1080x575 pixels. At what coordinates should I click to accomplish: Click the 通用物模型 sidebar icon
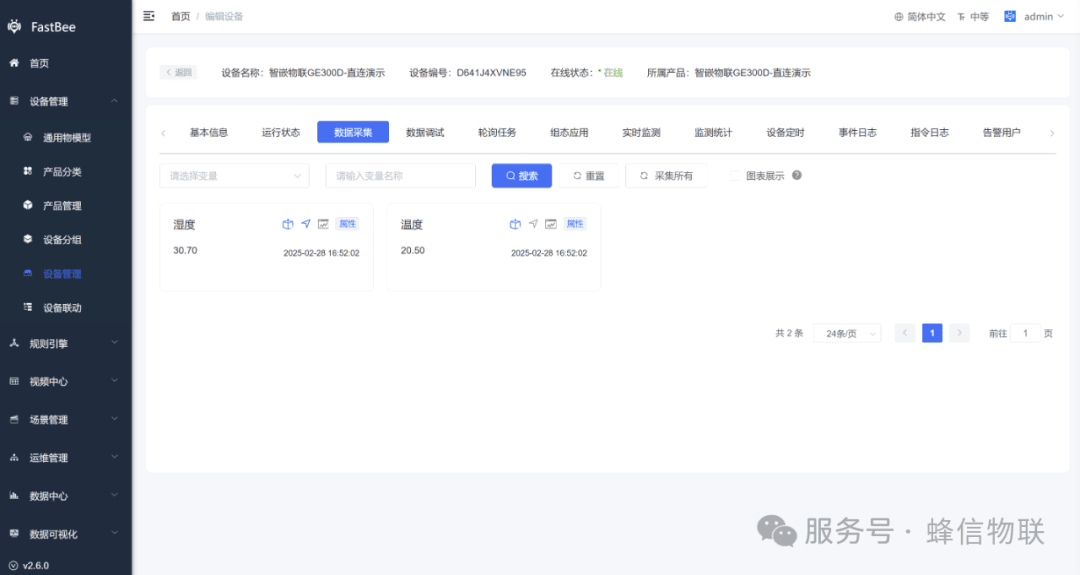[28, 137]
